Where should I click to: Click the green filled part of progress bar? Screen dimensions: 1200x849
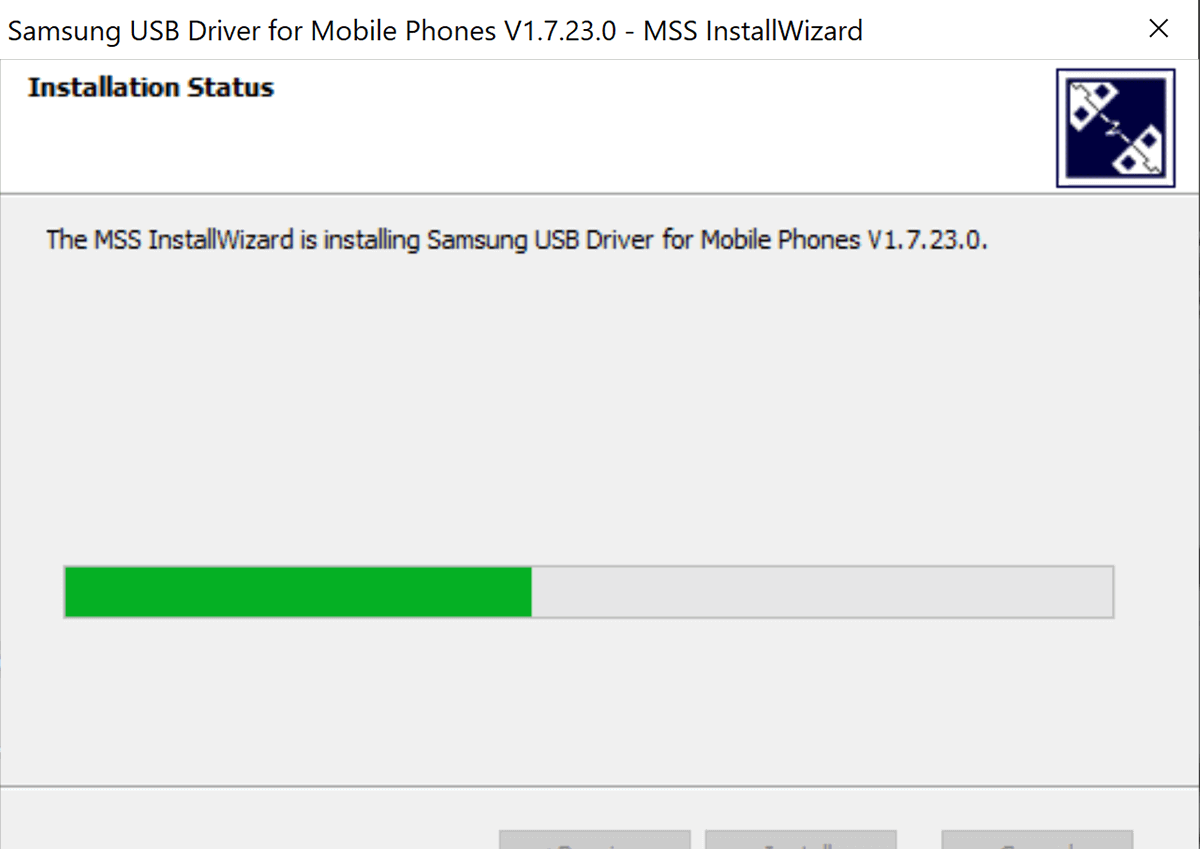tap(298, 592)
